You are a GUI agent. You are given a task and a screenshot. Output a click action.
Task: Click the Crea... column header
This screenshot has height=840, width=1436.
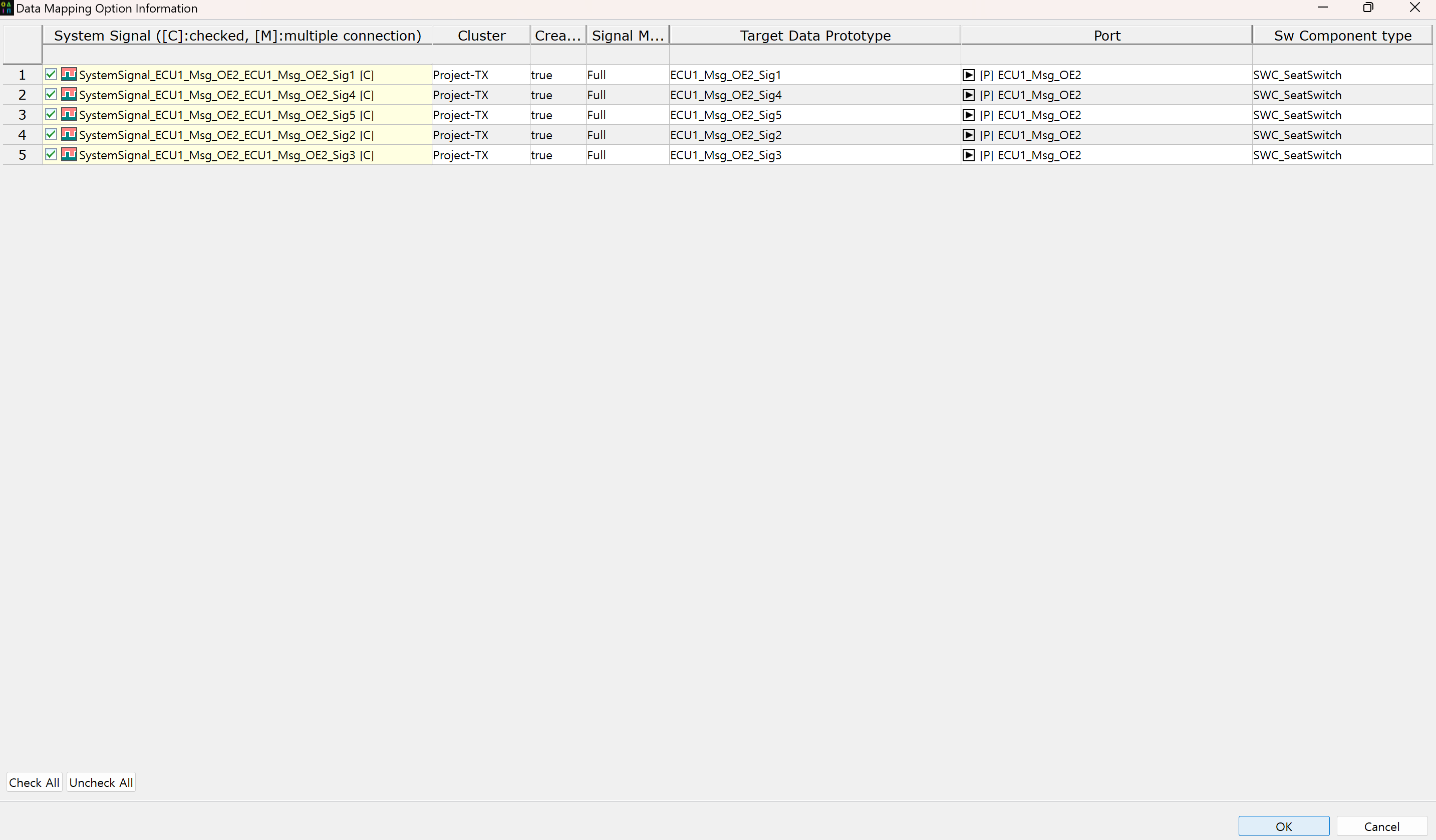tap(558, 36)
